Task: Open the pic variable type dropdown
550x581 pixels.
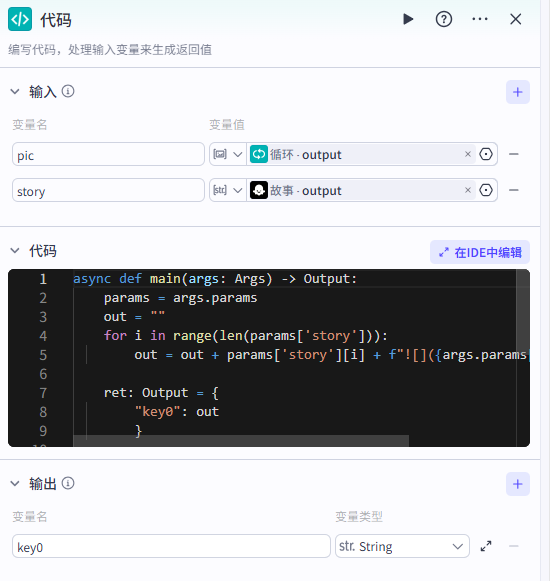Action: coord(228,154)
